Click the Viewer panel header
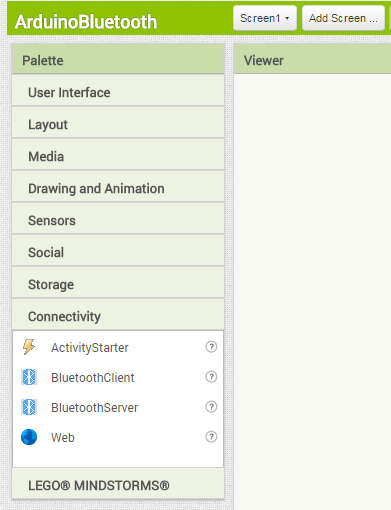This screenshot has height=510, width=391. click(313, 59)
